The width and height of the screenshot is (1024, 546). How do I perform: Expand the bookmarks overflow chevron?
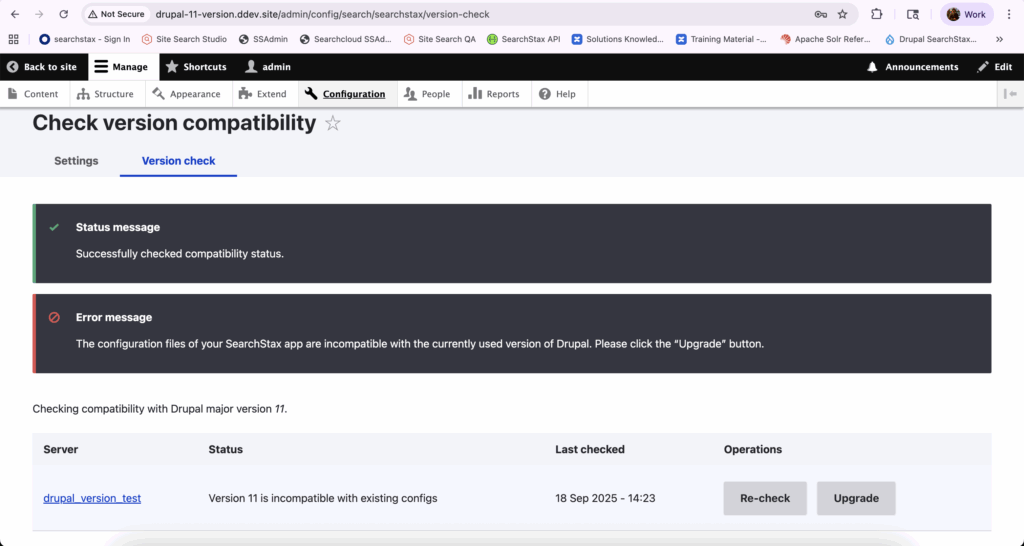999,39
